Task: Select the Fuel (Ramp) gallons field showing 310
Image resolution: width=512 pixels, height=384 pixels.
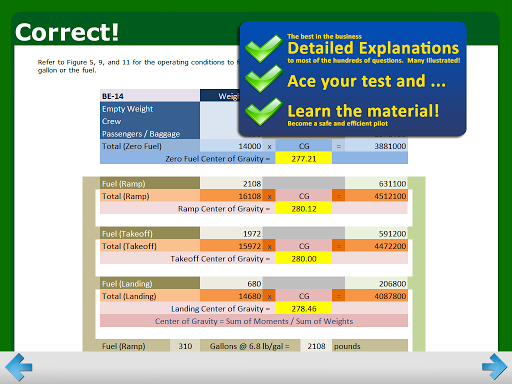Action: [x=185, y=346]
